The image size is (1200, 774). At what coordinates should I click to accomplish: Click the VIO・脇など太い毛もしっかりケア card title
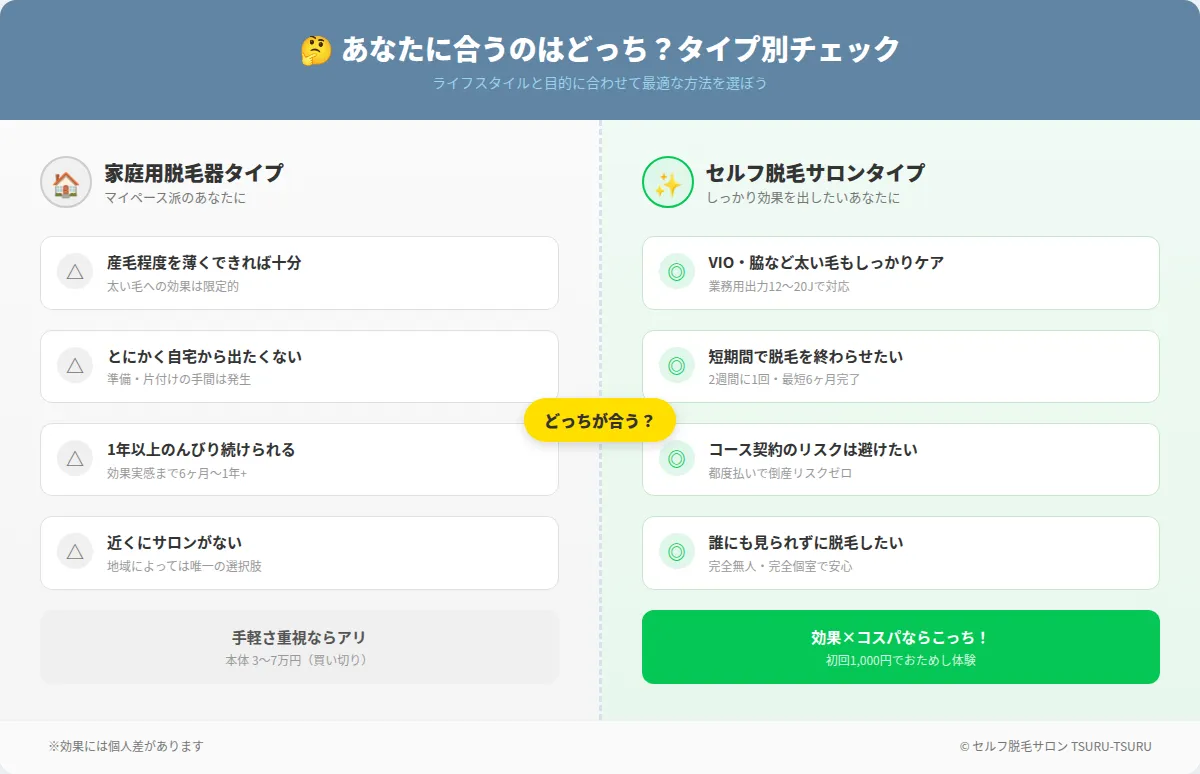826,263
